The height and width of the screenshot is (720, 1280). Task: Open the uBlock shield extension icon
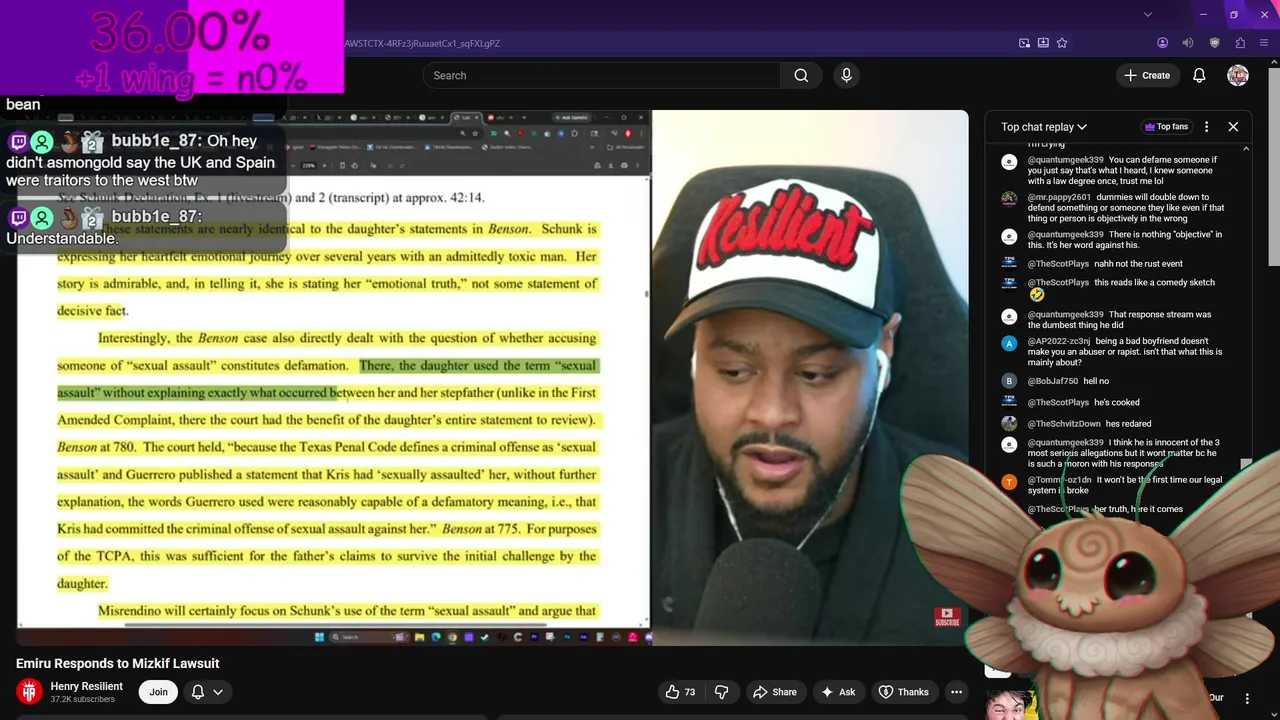coord(1215,43)
